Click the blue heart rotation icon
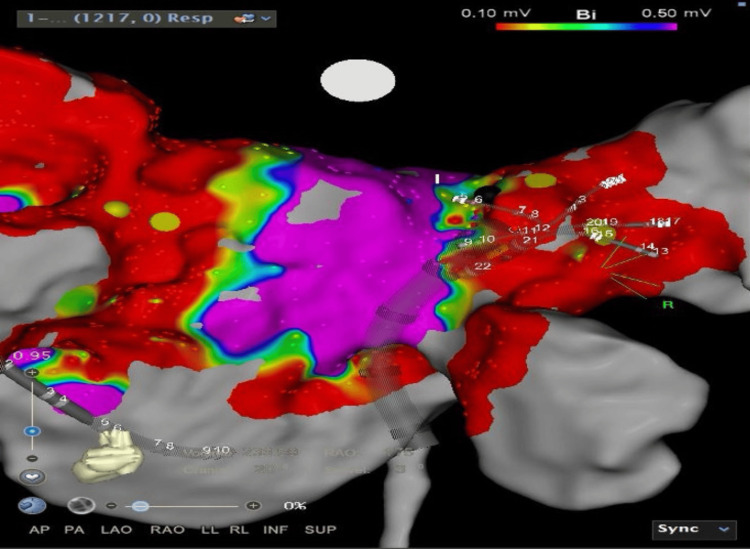Image resolution: width=750 pixels, height=549 pixels. click(x=32, y=505)
